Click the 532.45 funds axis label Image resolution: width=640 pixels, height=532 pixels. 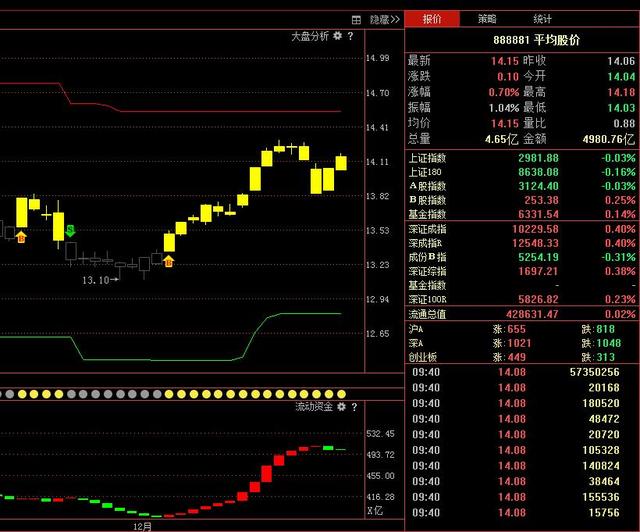coord(380,434)
